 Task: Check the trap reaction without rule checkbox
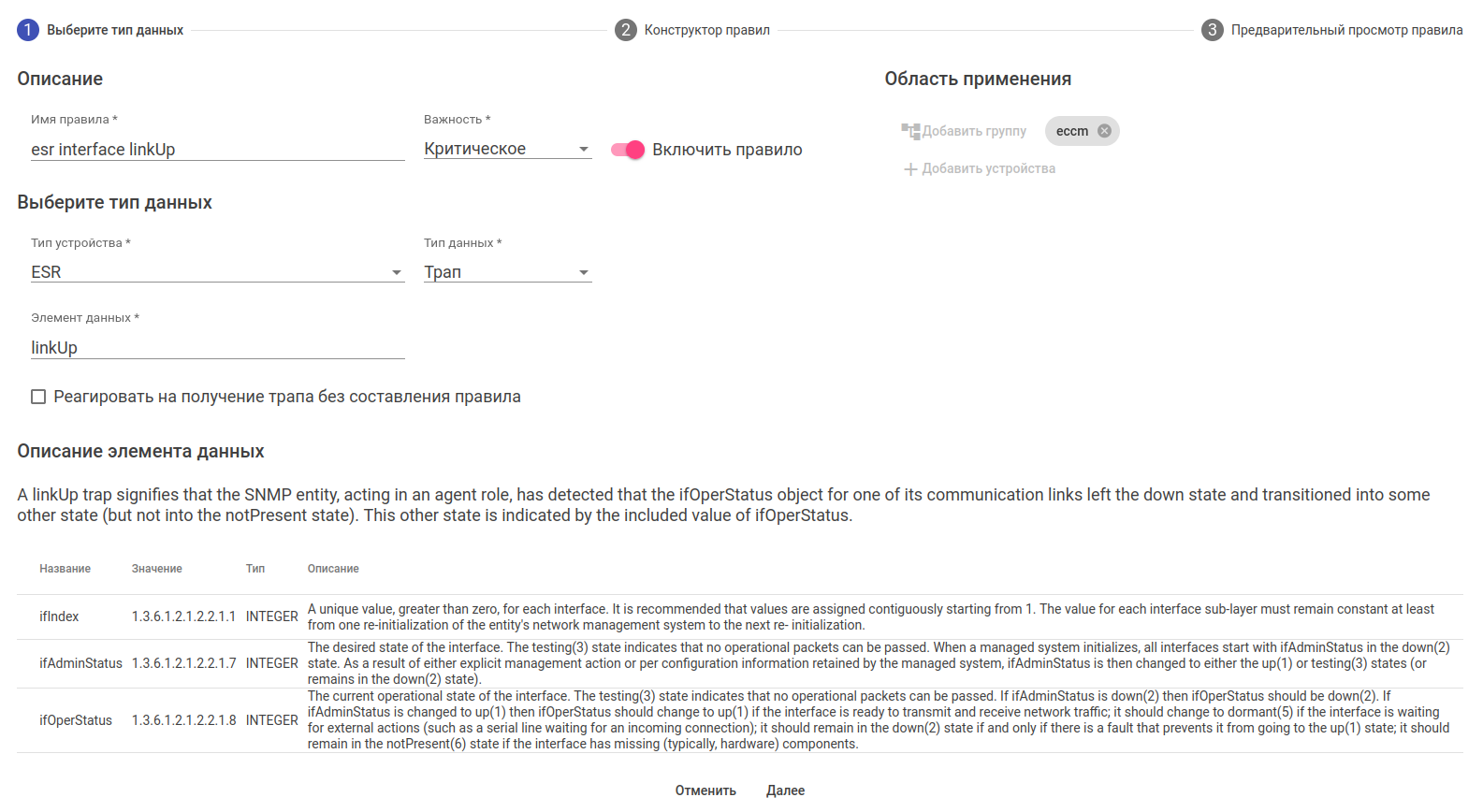click(x=38, y=397)
